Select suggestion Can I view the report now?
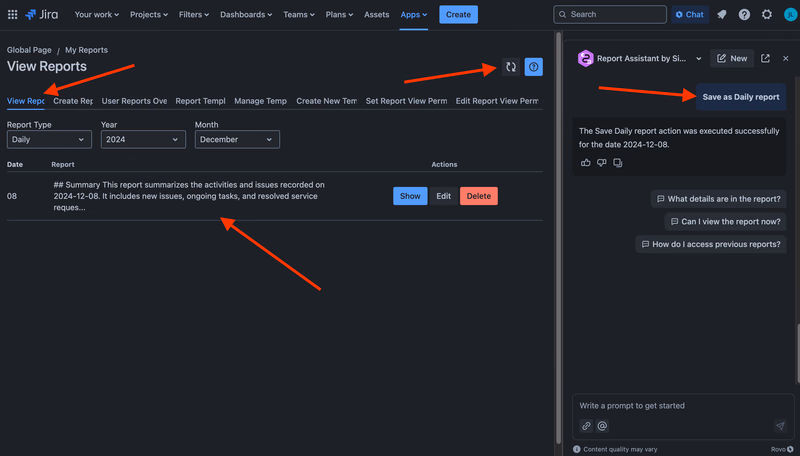Screen dimensions: 800x456 coord(726,221)
